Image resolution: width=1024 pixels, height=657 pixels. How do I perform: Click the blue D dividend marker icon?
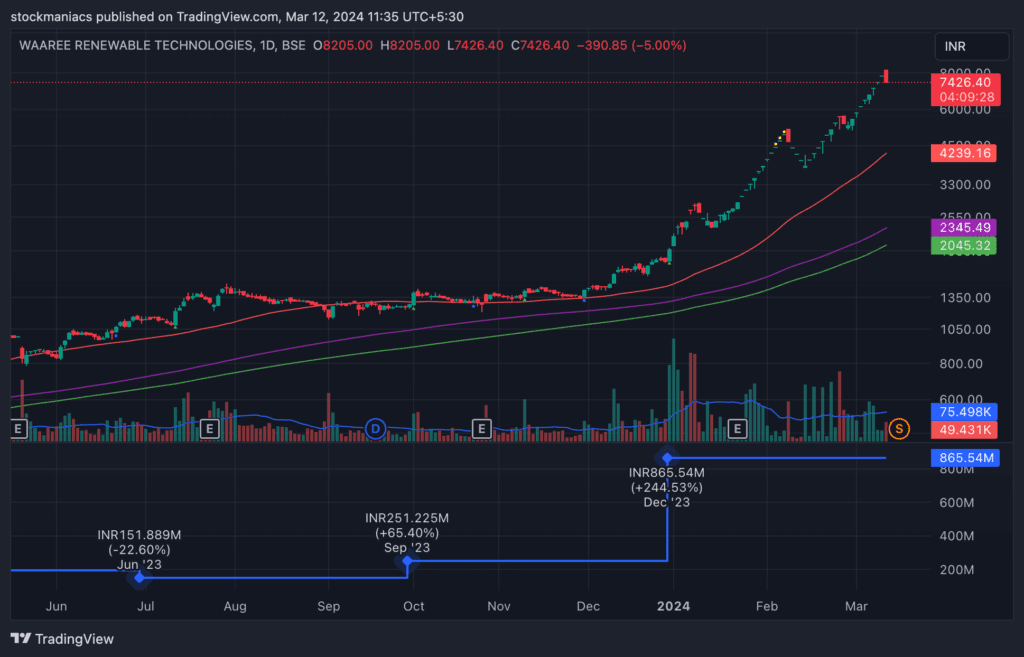click(376, 429)
